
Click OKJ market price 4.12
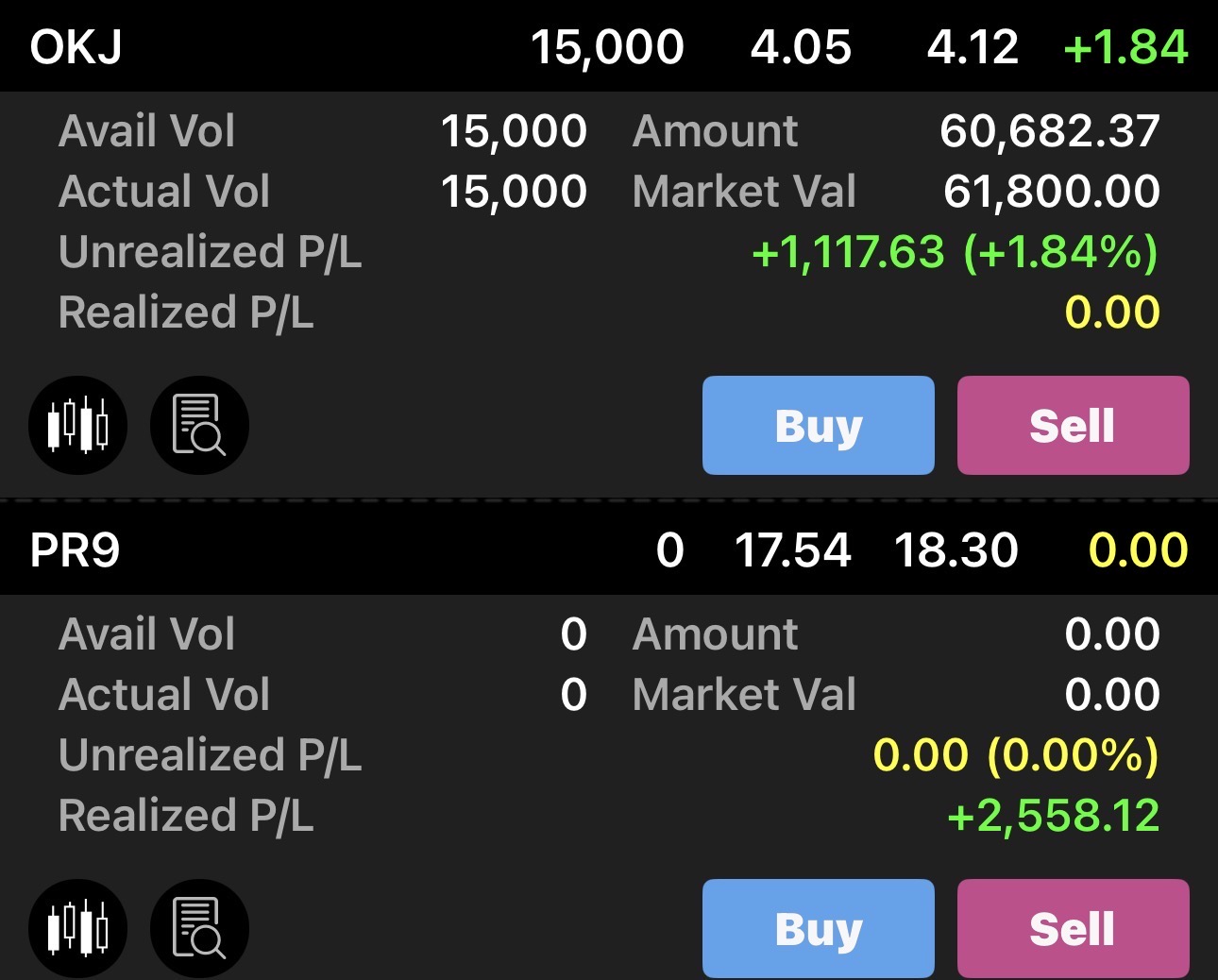click(973, 46)
